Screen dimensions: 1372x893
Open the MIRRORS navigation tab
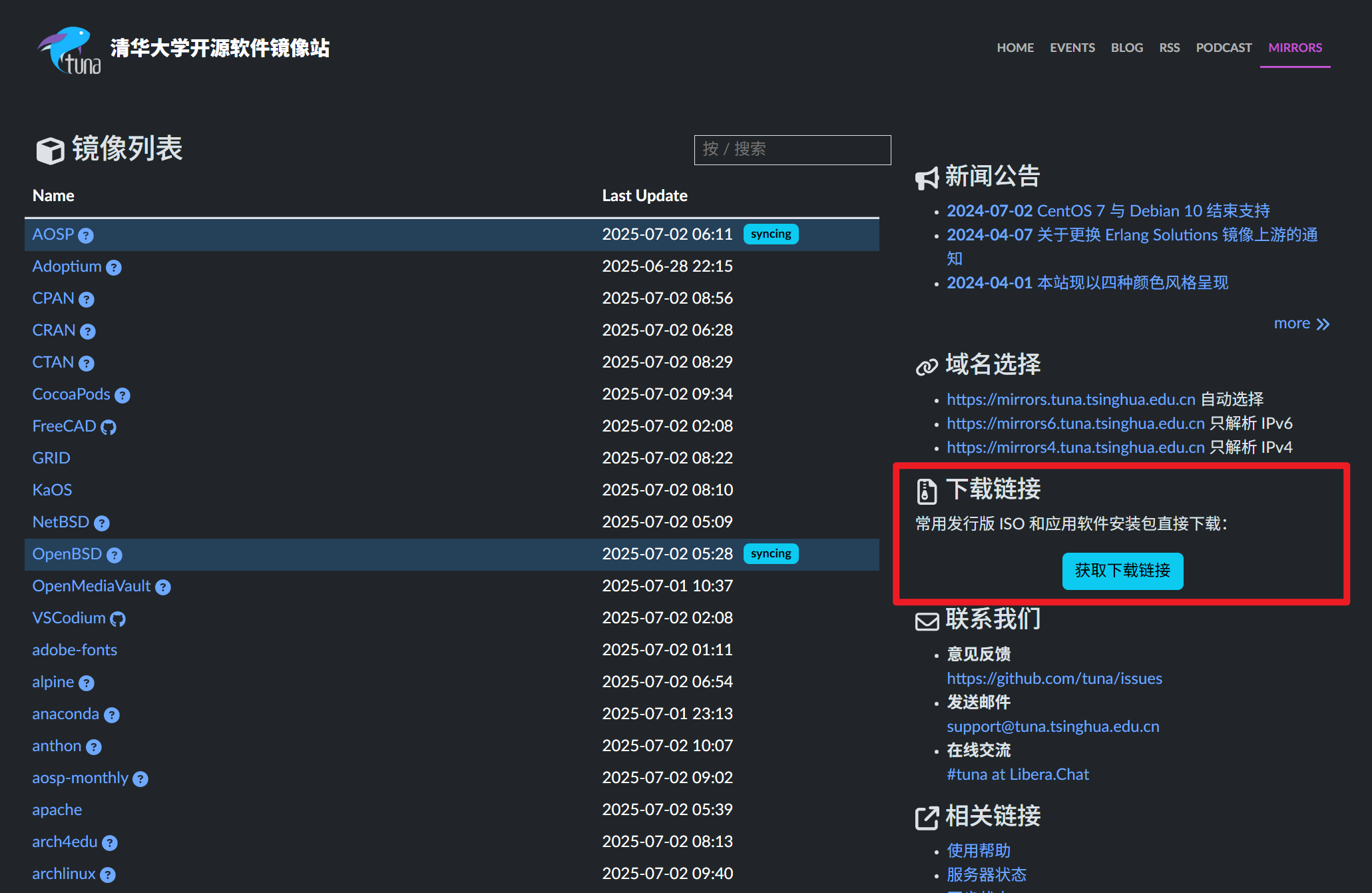click(1295, 48)
